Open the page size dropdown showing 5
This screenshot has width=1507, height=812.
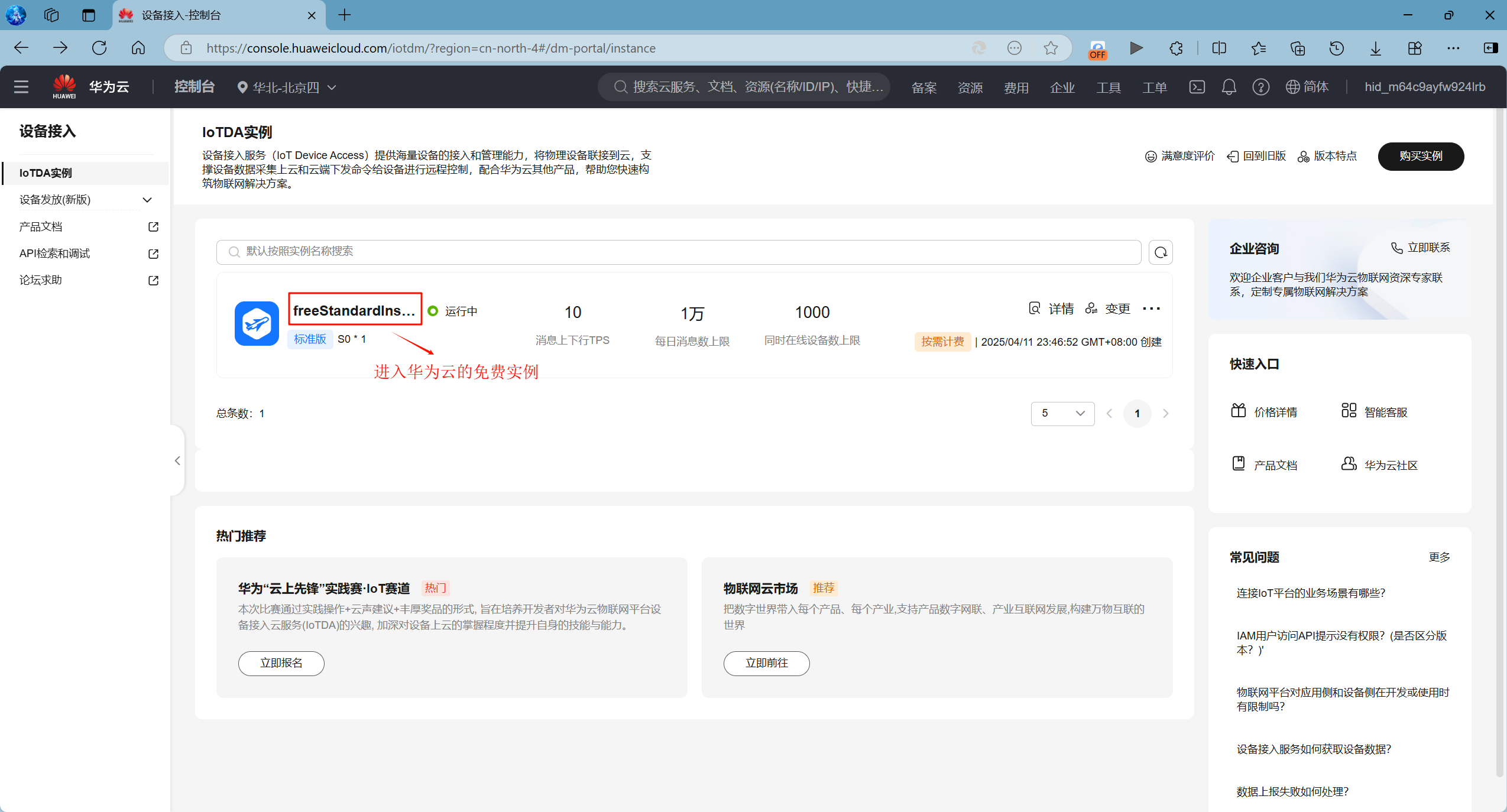pos(1062,413)
